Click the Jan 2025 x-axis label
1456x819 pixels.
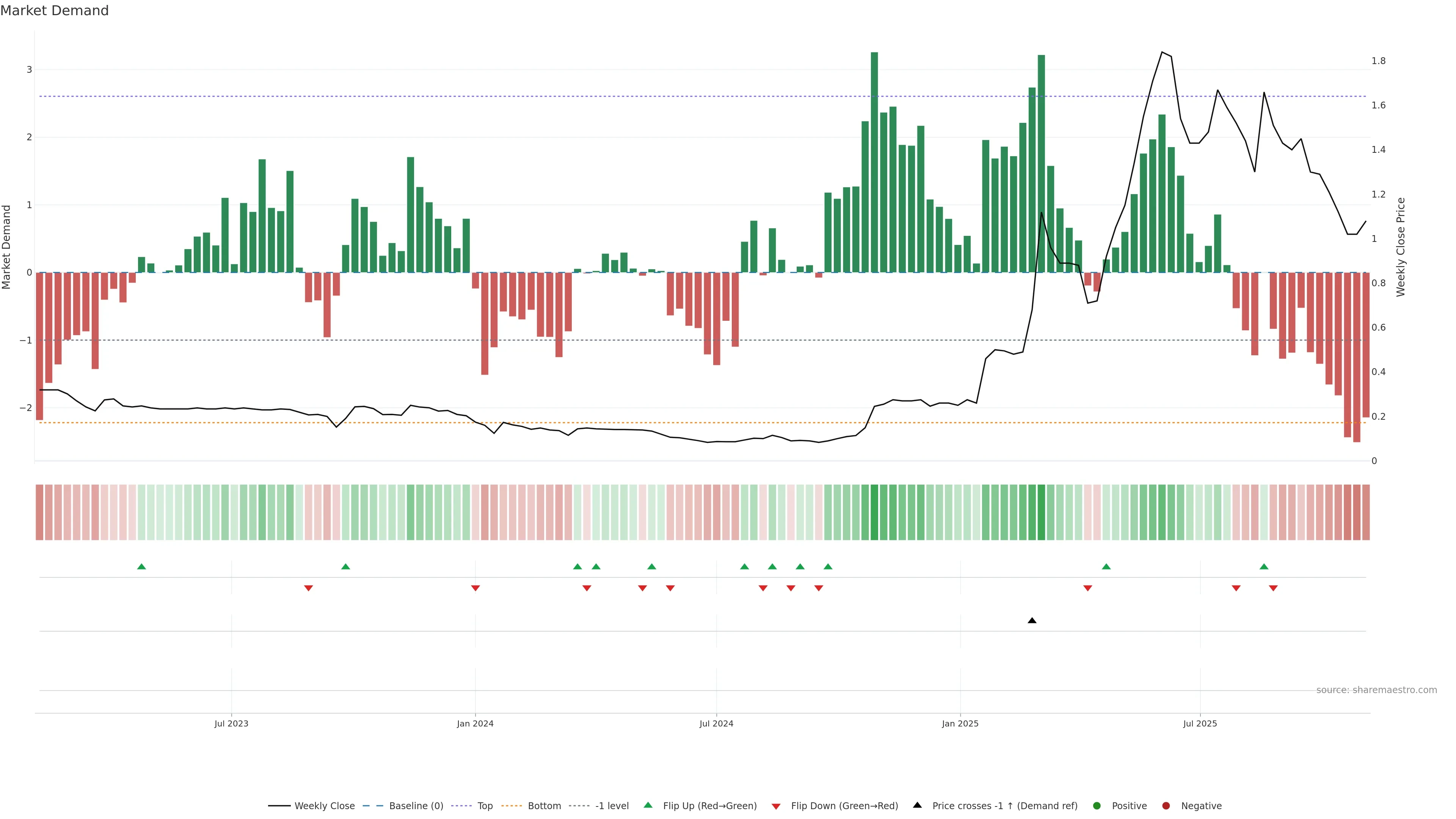960,723
